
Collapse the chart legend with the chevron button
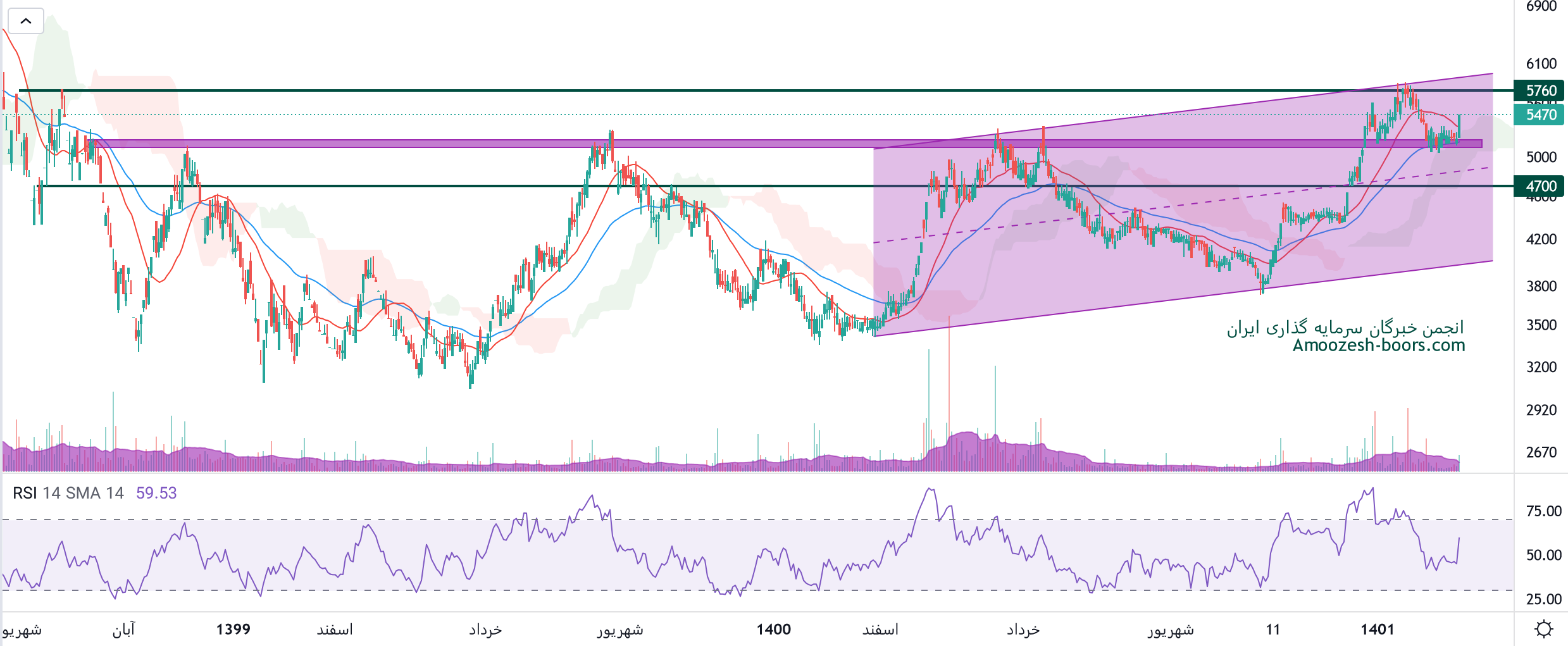tap(25, 21)
